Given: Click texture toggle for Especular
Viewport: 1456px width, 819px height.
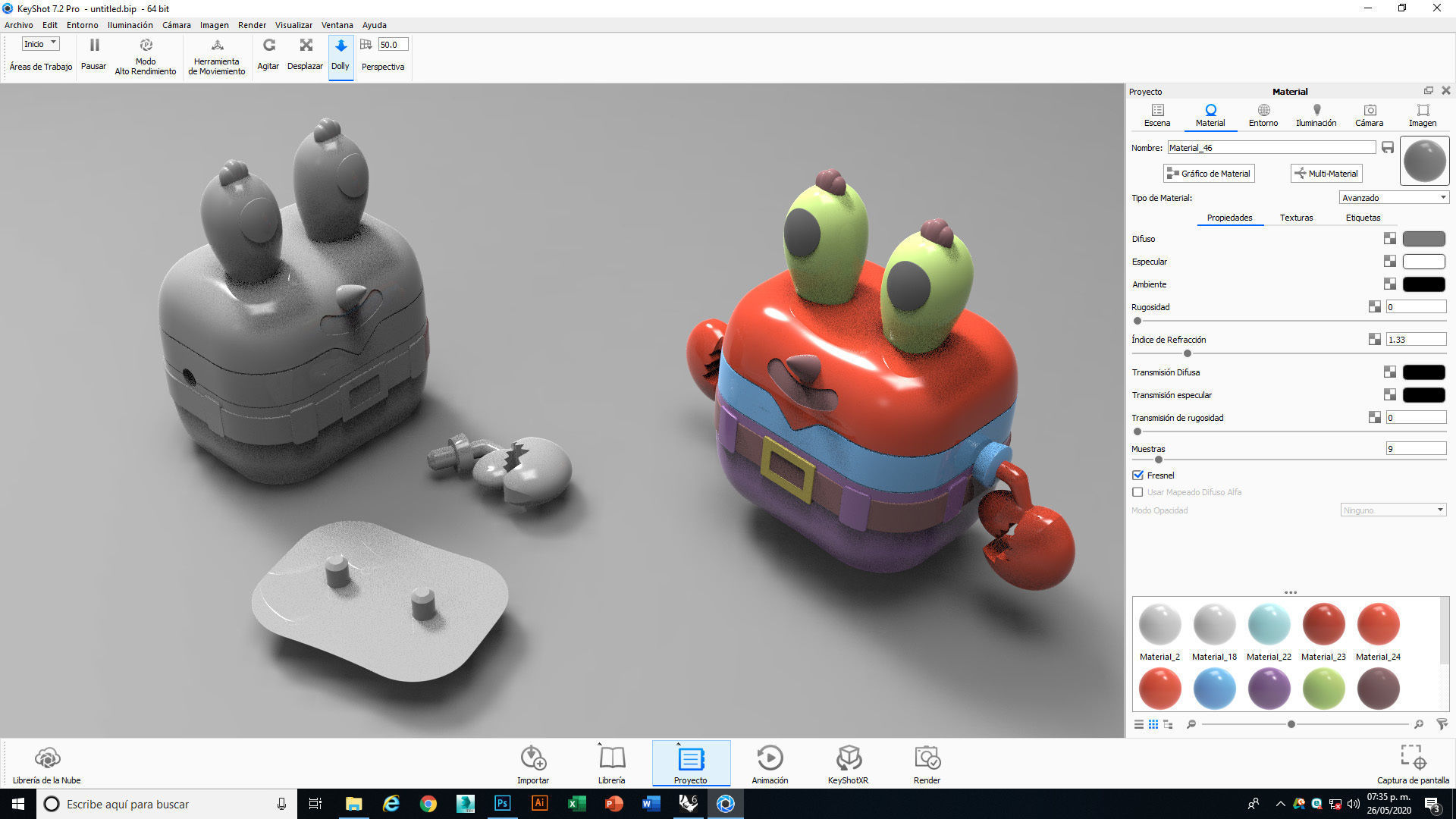Looking at the screenshot, I should pos(1390,262).
